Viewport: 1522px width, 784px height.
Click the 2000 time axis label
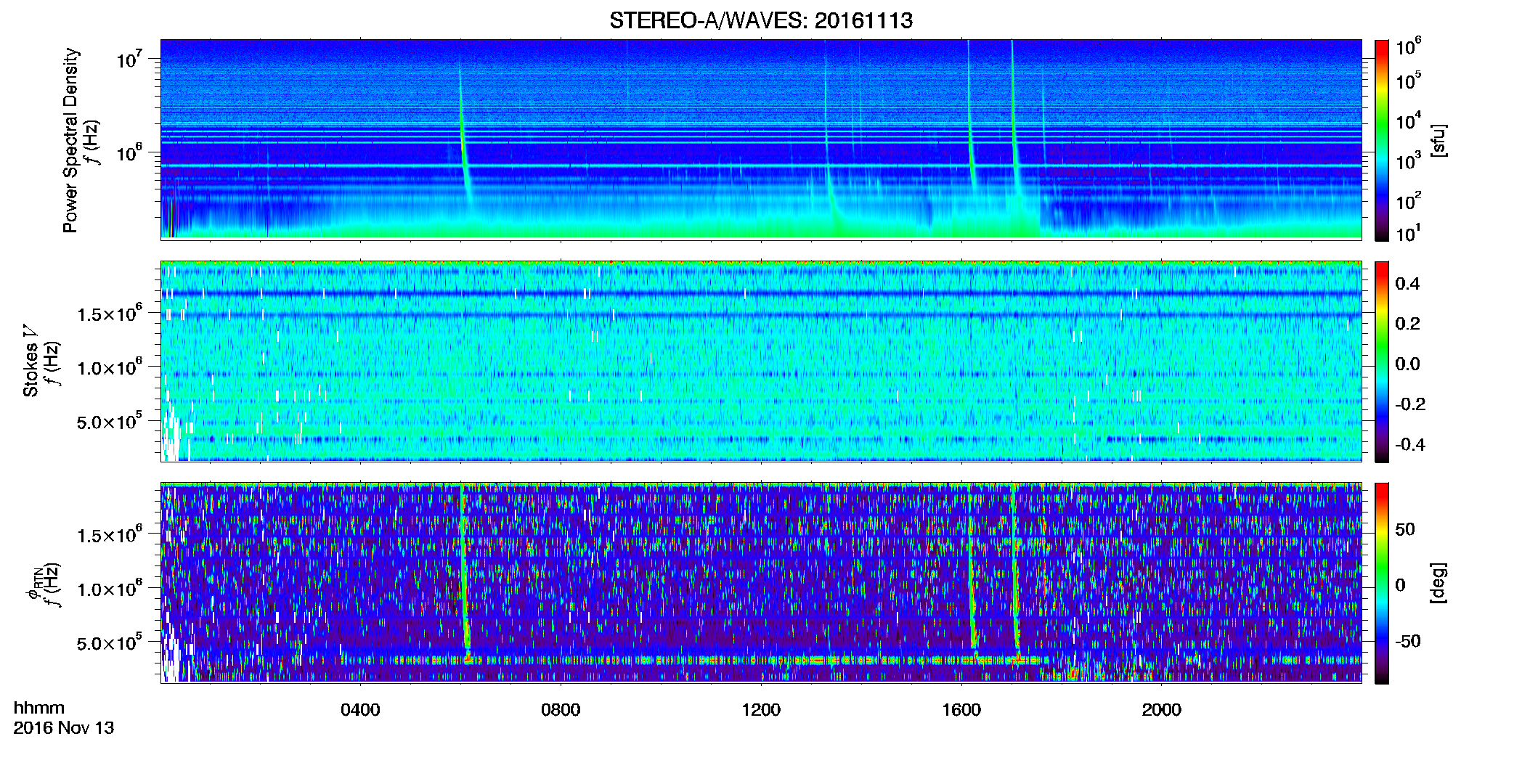point(1161,709)
